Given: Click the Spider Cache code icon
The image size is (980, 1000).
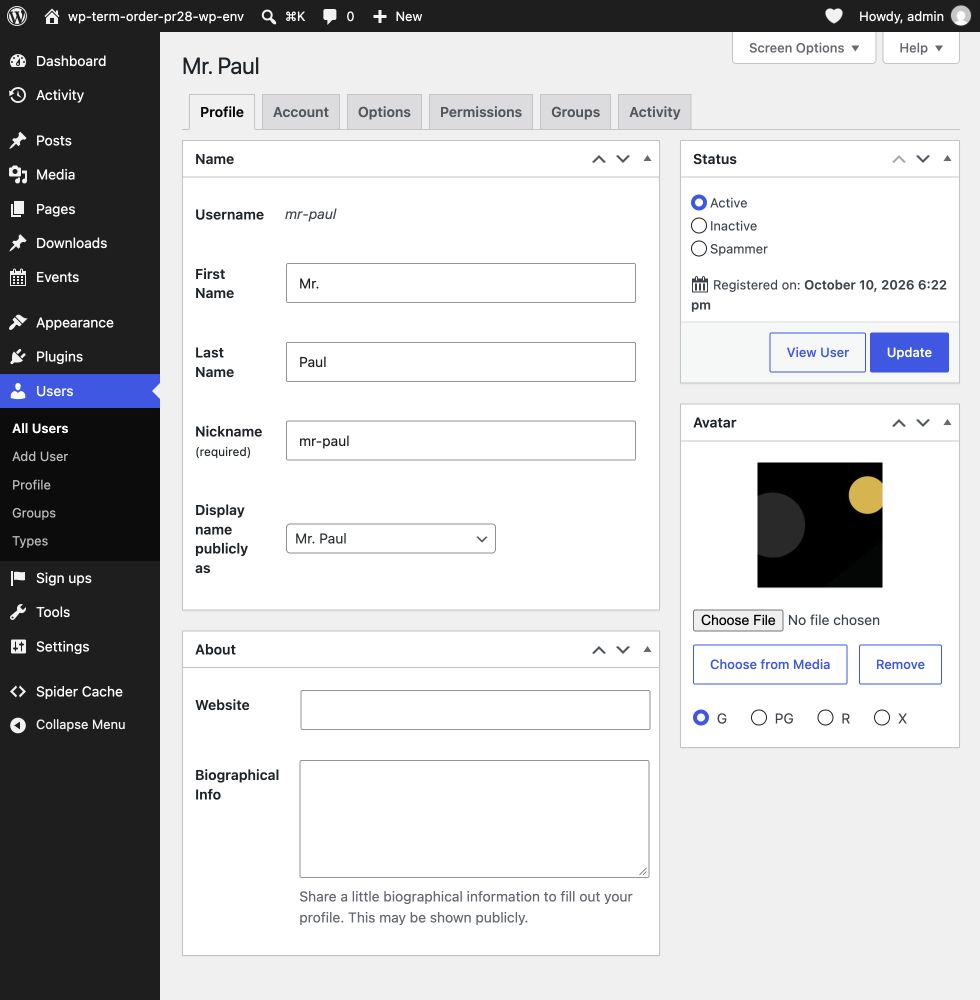Looking at the screenshot, I should click(18, 691).
